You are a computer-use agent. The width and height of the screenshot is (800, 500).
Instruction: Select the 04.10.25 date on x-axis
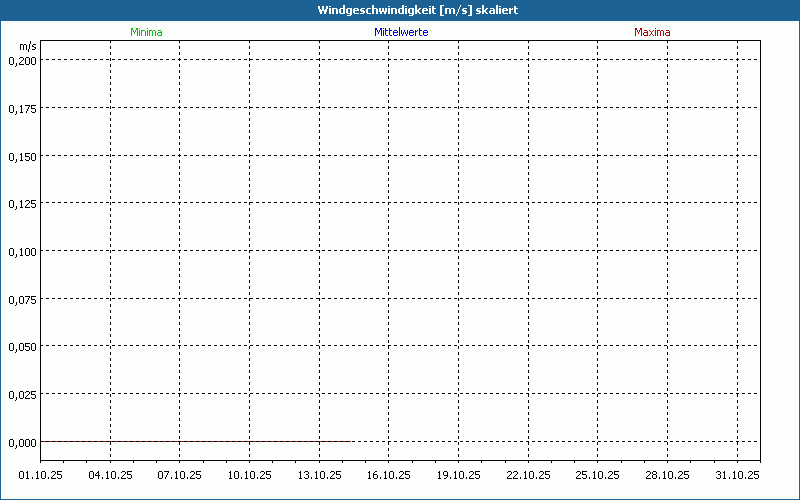click(x=110, y=475)
